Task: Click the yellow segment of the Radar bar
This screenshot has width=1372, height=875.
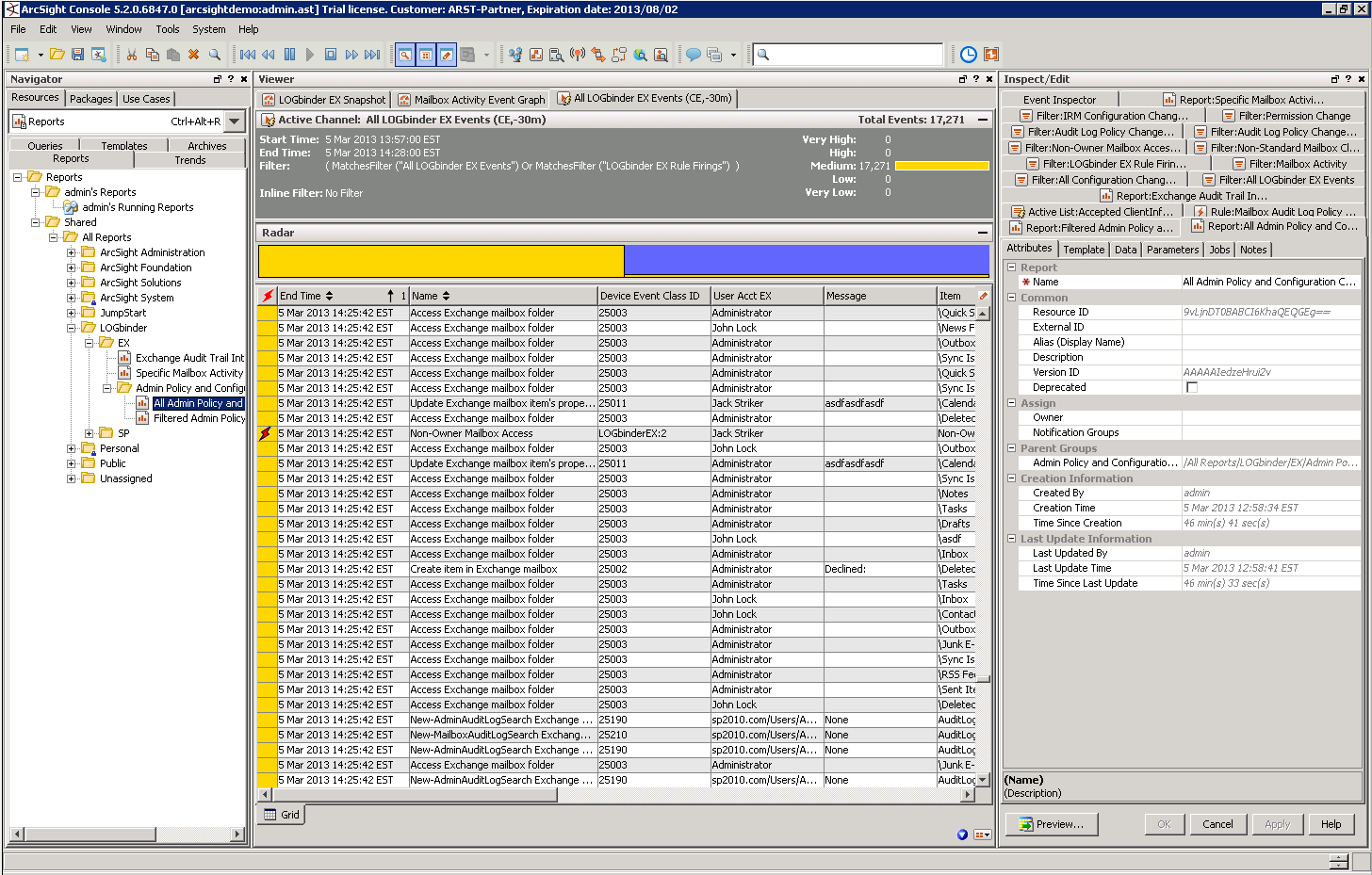Action: pos(441,261)
